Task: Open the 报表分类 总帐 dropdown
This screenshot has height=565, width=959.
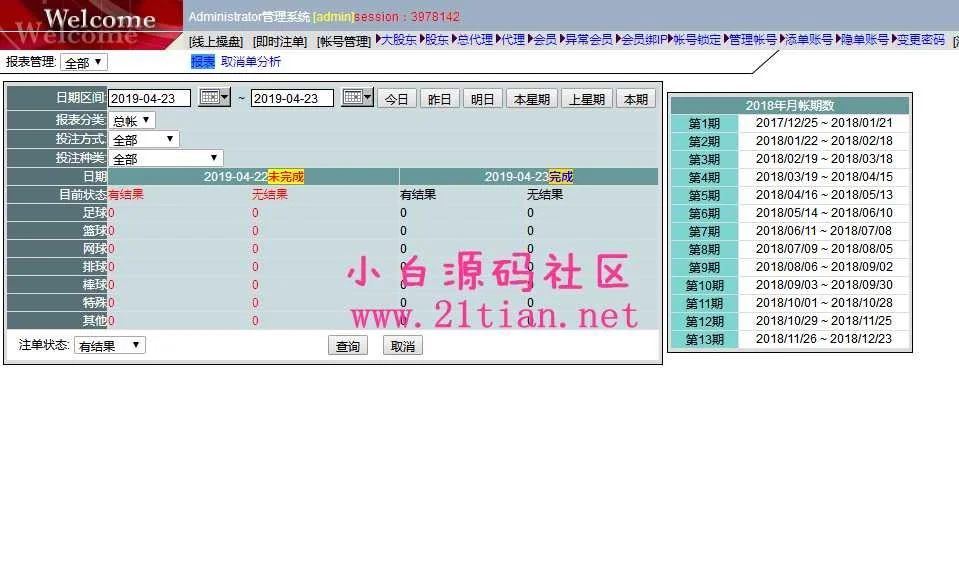Action: point(132,121)
